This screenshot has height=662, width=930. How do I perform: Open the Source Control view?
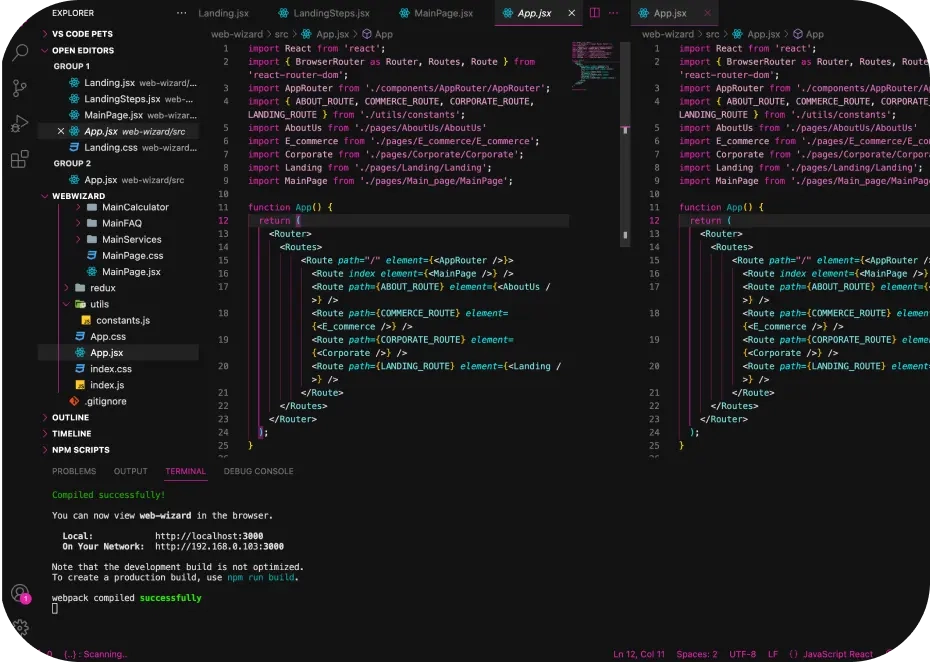click(19, 88)
